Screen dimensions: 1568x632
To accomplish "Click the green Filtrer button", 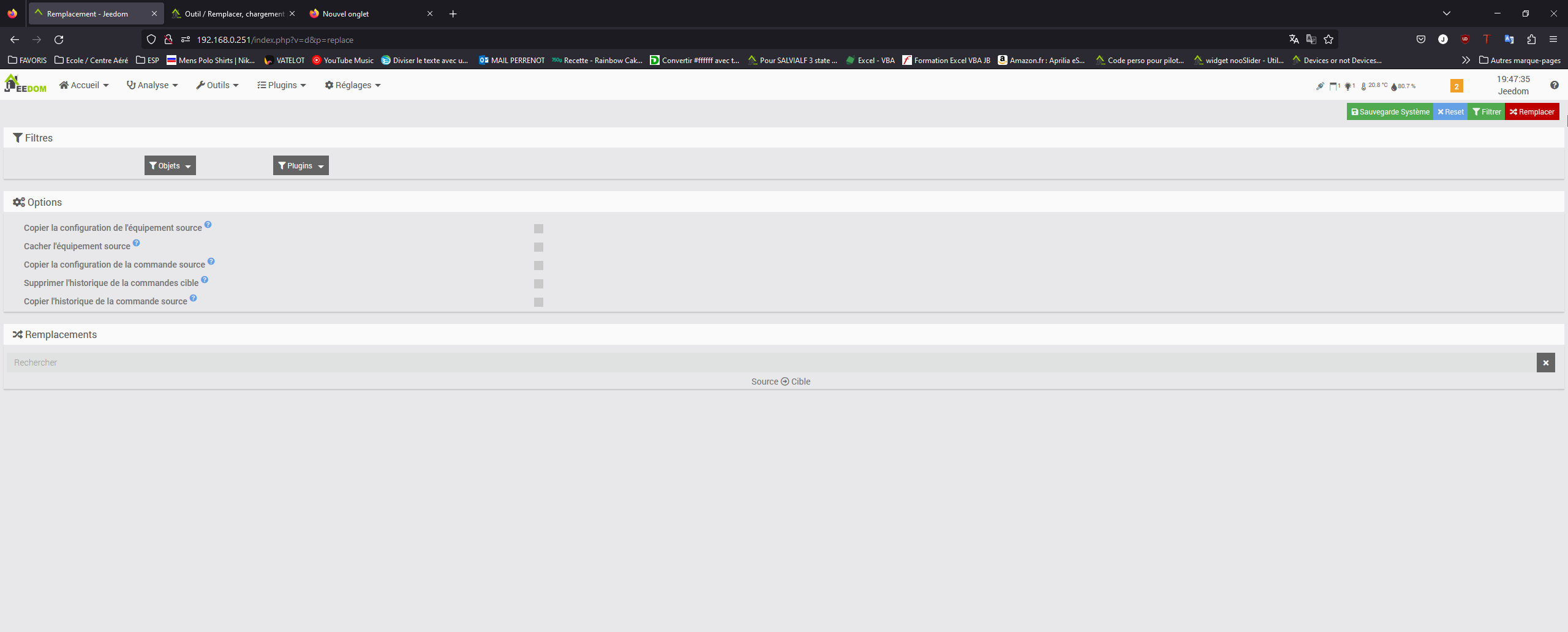I will pyautogui.click(x=1487, y=112).
